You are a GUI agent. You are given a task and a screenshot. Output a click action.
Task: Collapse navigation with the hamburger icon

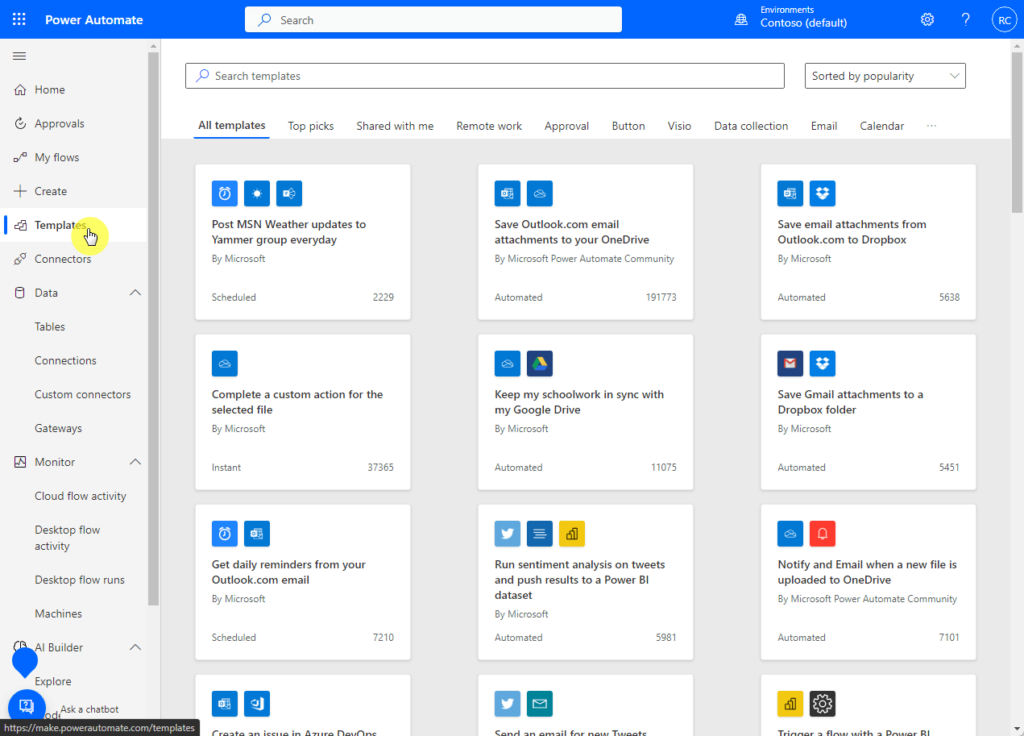click(20, 56)
